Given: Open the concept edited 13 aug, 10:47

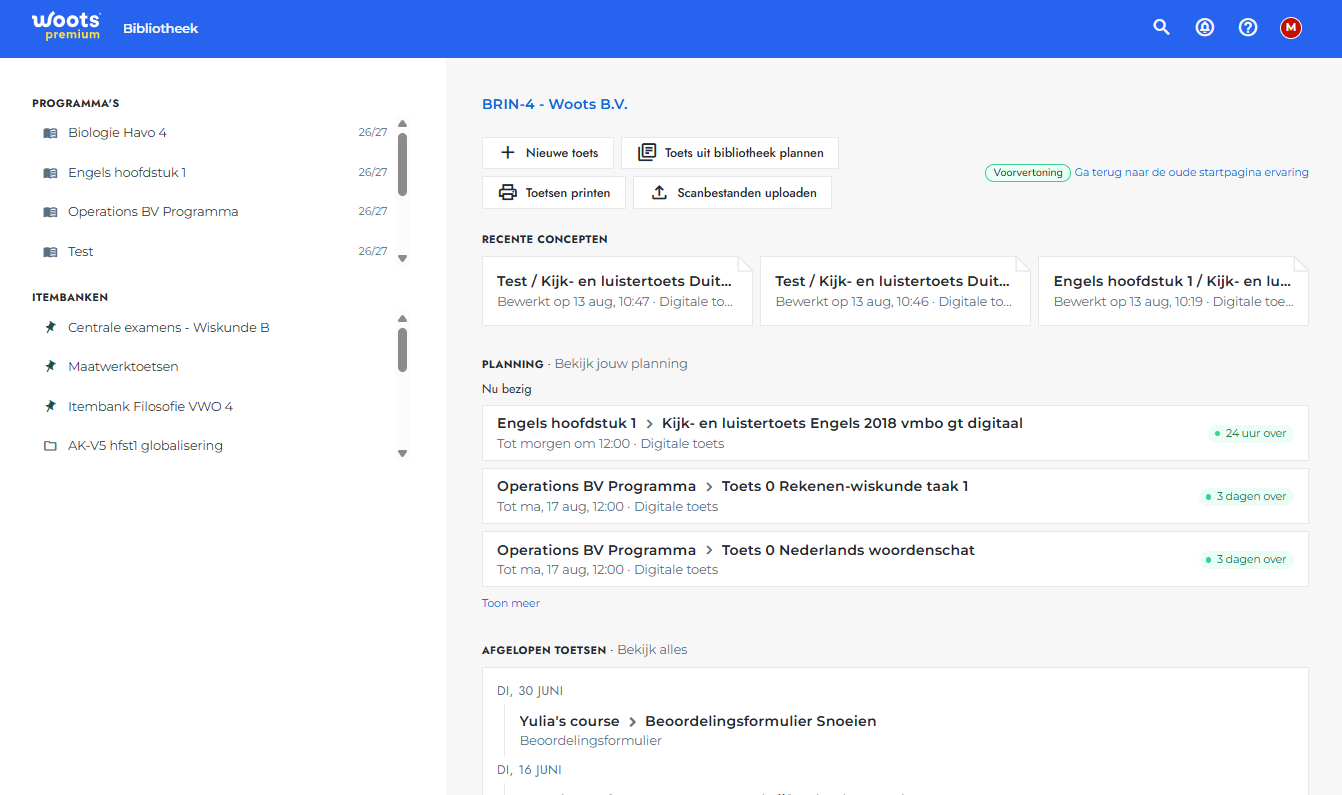Looking at the screenshot, I should [617, 291].
